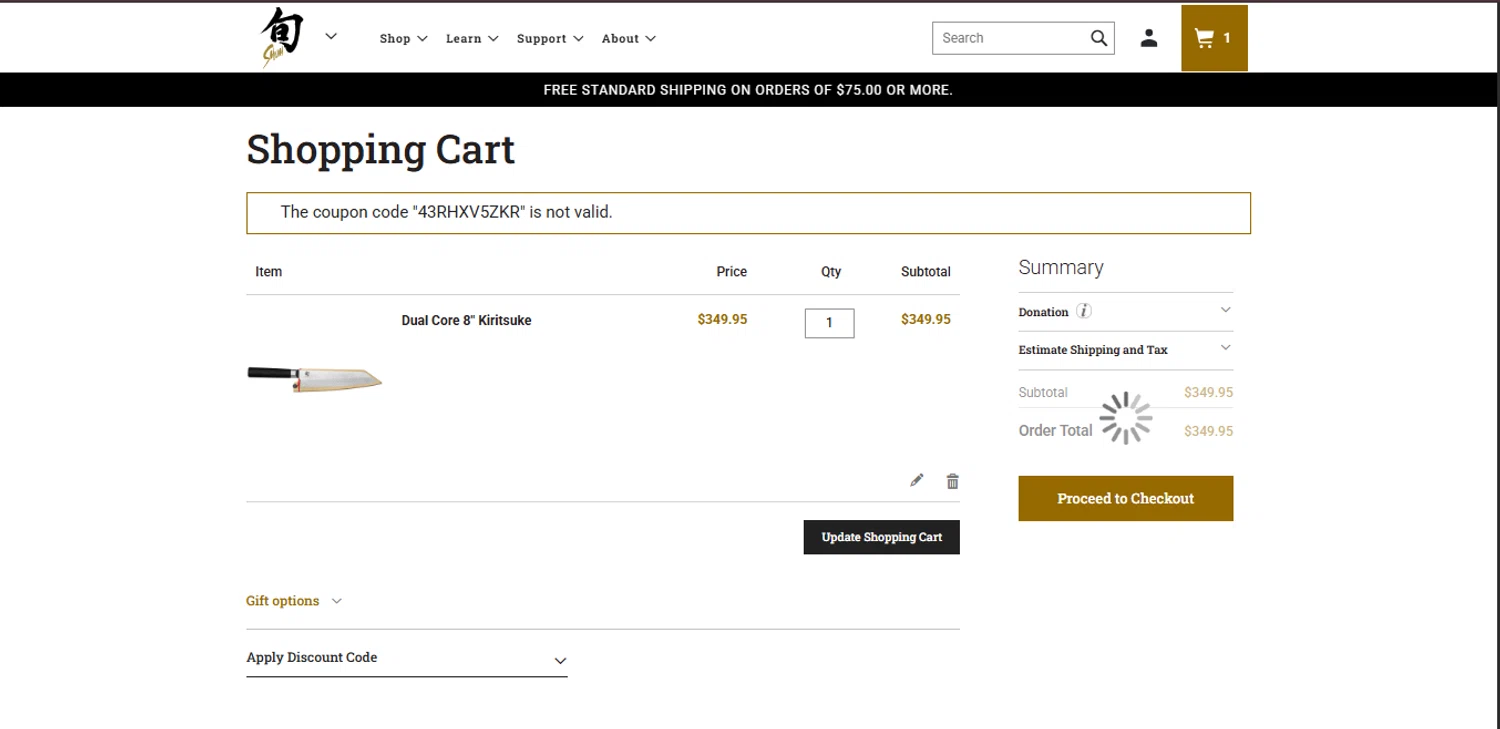Click the Dual Core 8" Kiritsuke product name
The image size is (1500, 729).
click(466, 320)
